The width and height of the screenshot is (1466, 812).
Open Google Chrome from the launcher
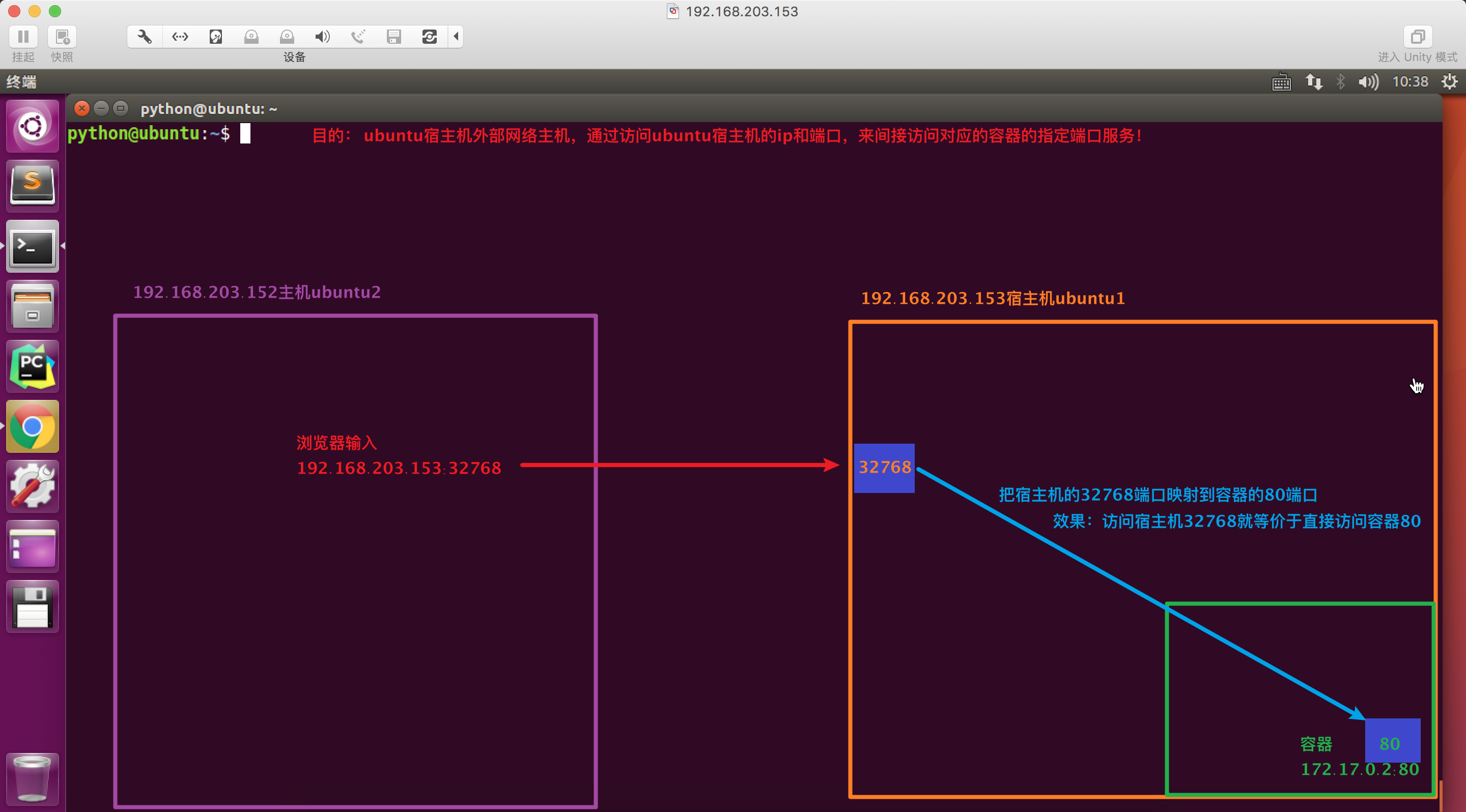(33, 426)
